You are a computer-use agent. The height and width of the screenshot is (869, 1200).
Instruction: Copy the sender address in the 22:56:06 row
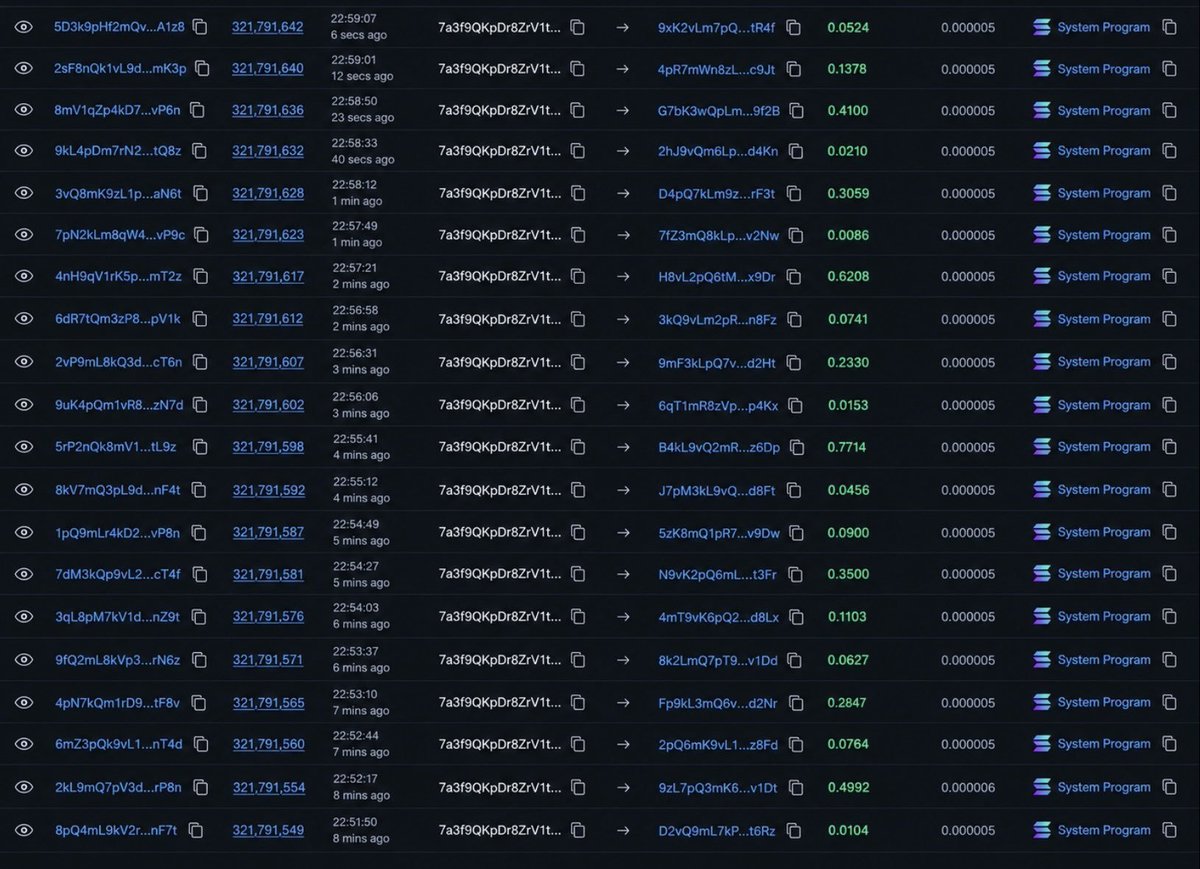577,405
